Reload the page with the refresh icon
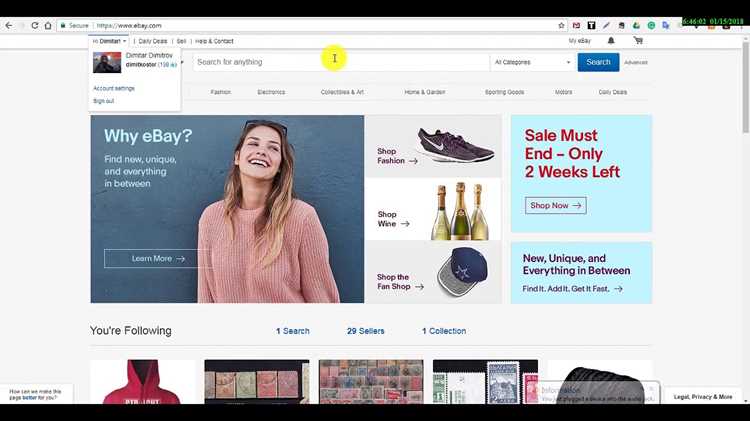Image resolution: width=750 pixels, height=421 pixels. click(x=34, y=25)
